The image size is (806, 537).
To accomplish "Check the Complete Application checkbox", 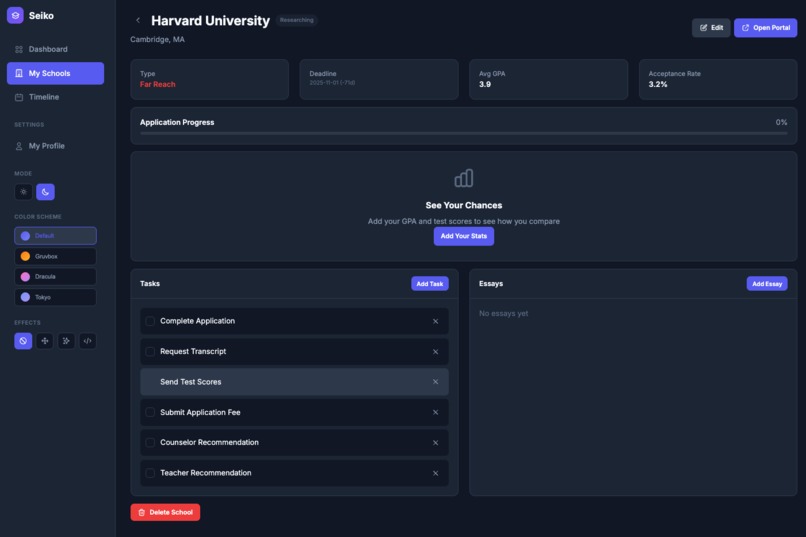I will pyautogui.click(x=150, y=321).
